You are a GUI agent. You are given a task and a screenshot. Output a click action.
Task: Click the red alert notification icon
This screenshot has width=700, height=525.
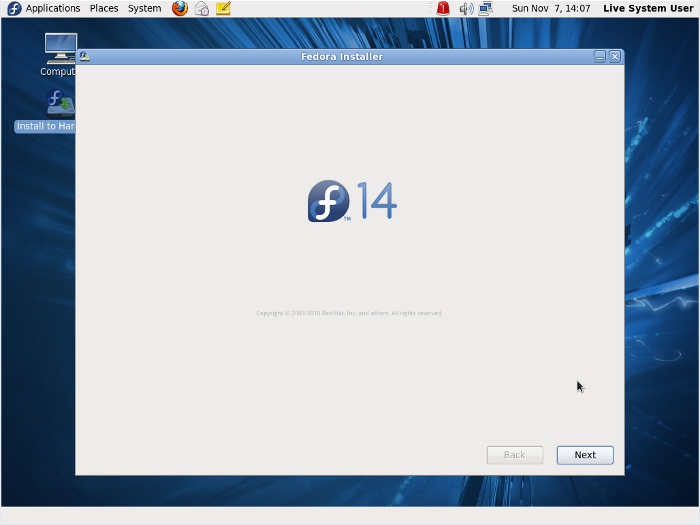point(443,8)
